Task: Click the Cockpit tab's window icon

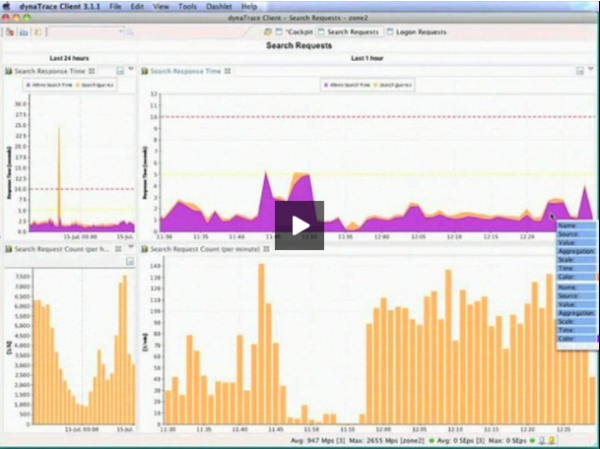Action: 279,32
